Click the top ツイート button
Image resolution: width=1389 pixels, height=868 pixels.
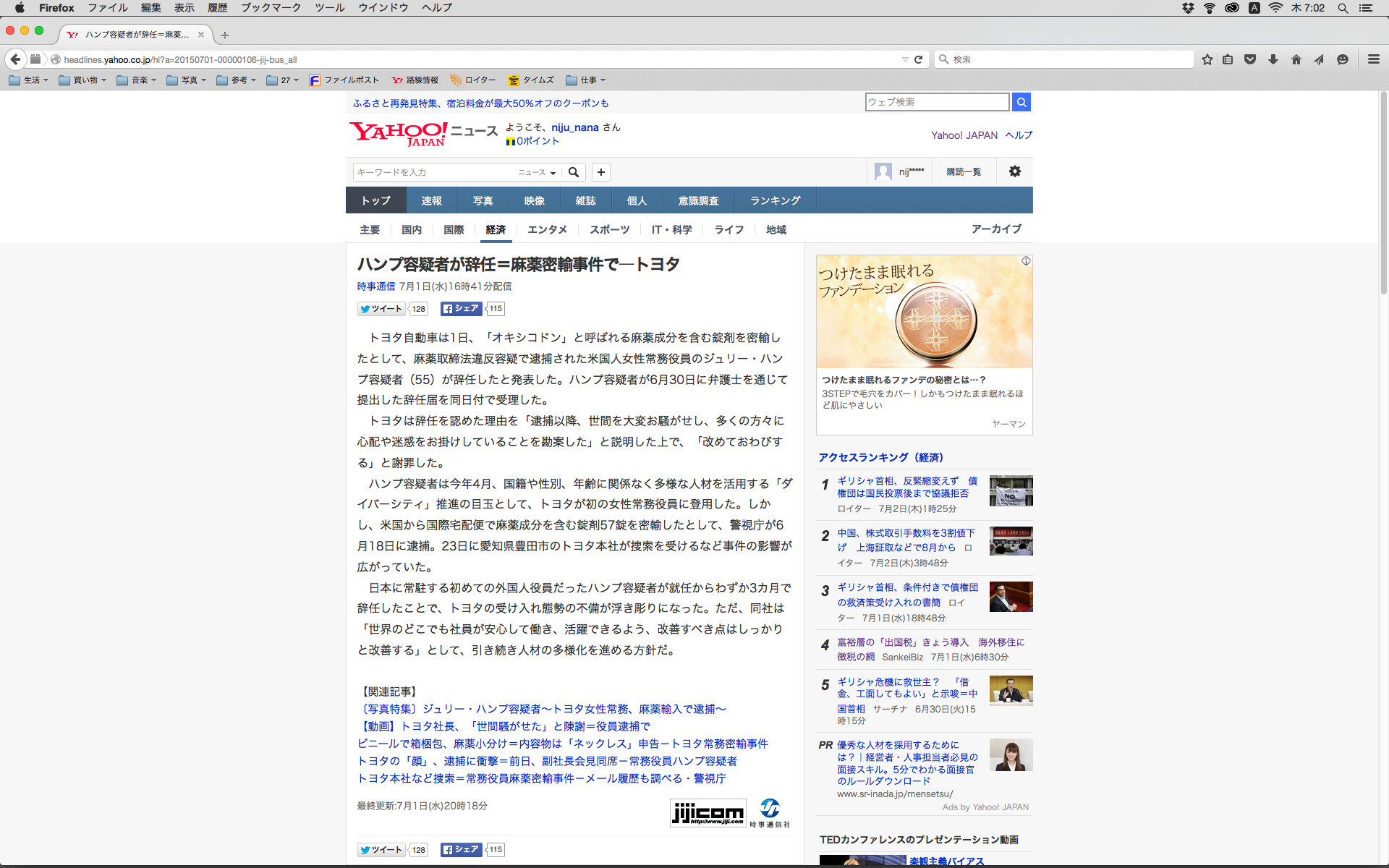(381, 309)
